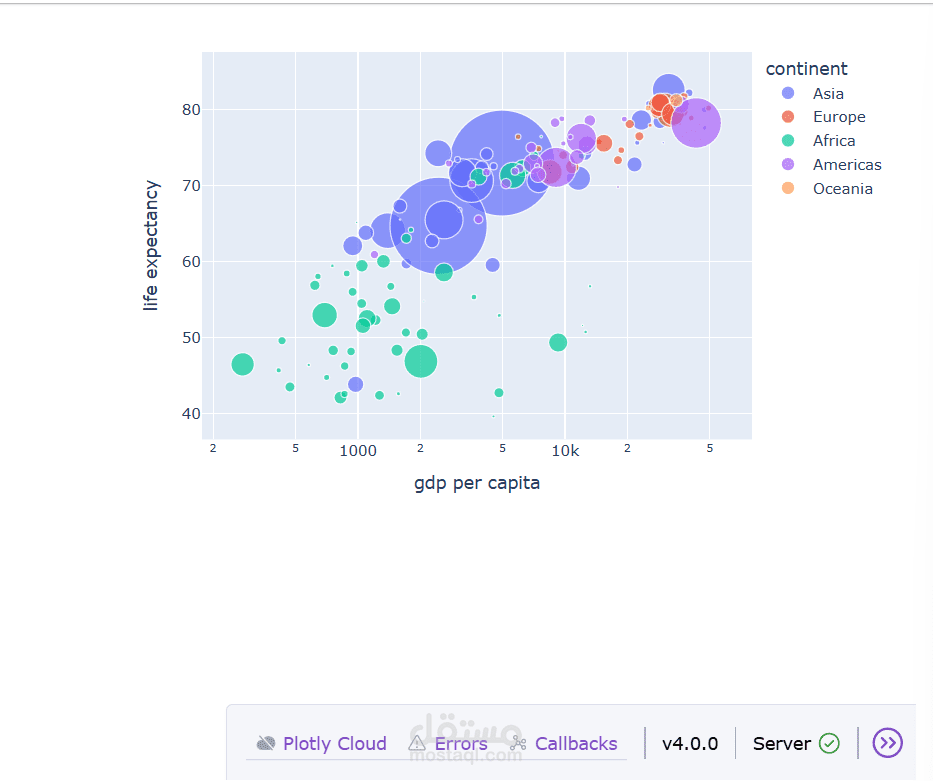Image resolution: width=933 pixels, height=781 pixels.
Task: Open the Plotly Cloud link
Action: coord(335,744)
